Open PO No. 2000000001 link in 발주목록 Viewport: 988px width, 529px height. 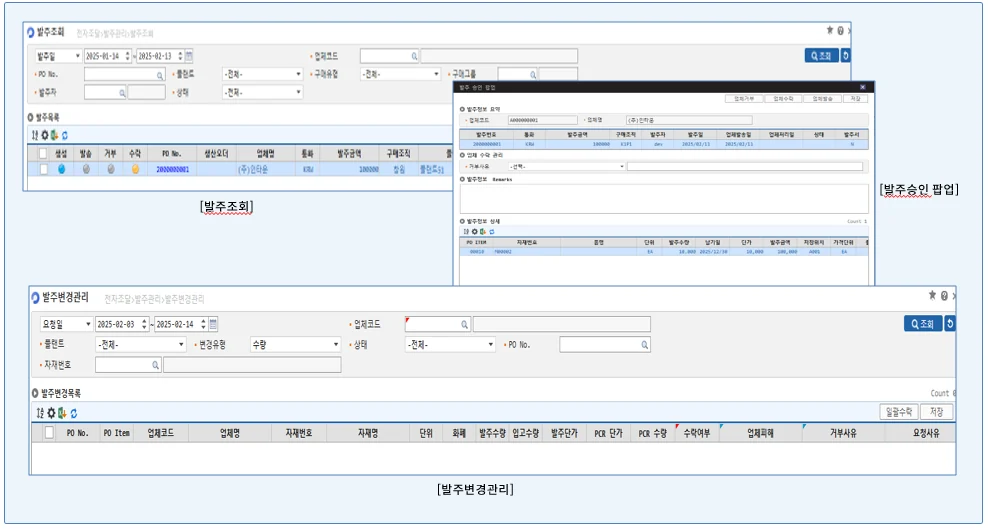coord(172,169)
